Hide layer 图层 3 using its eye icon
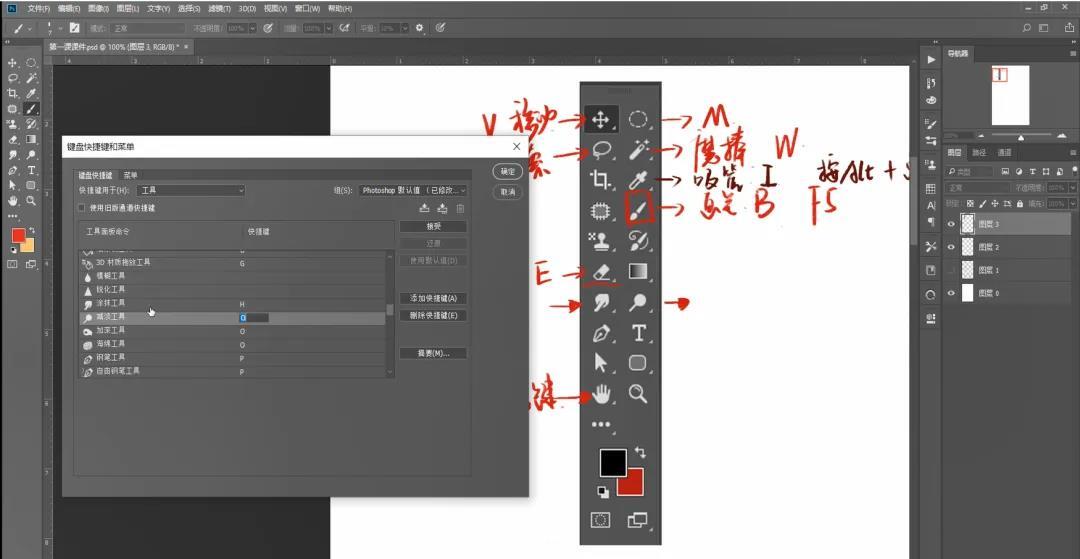 pos(951,224)
